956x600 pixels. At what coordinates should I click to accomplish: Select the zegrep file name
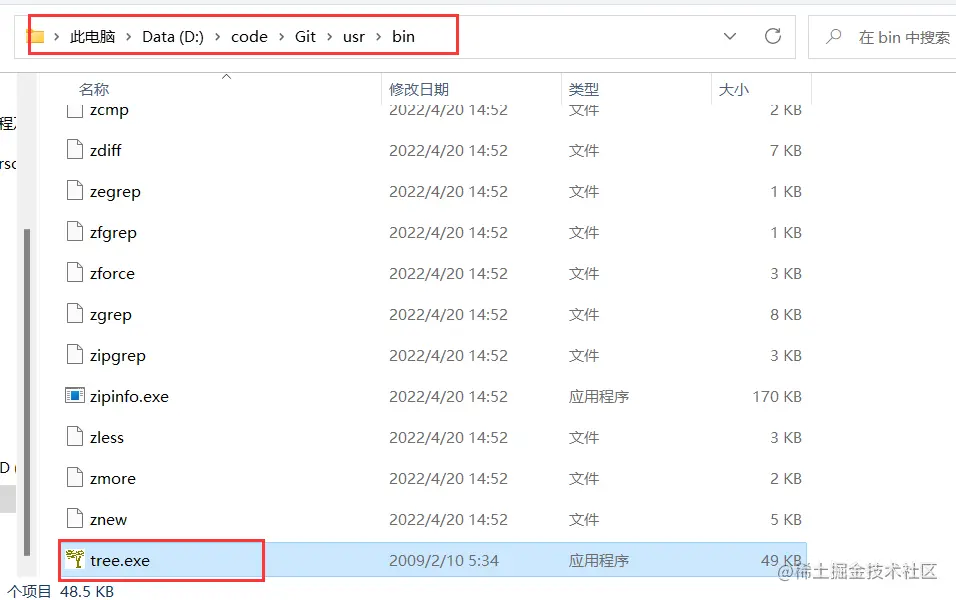(x=115, y=192)
